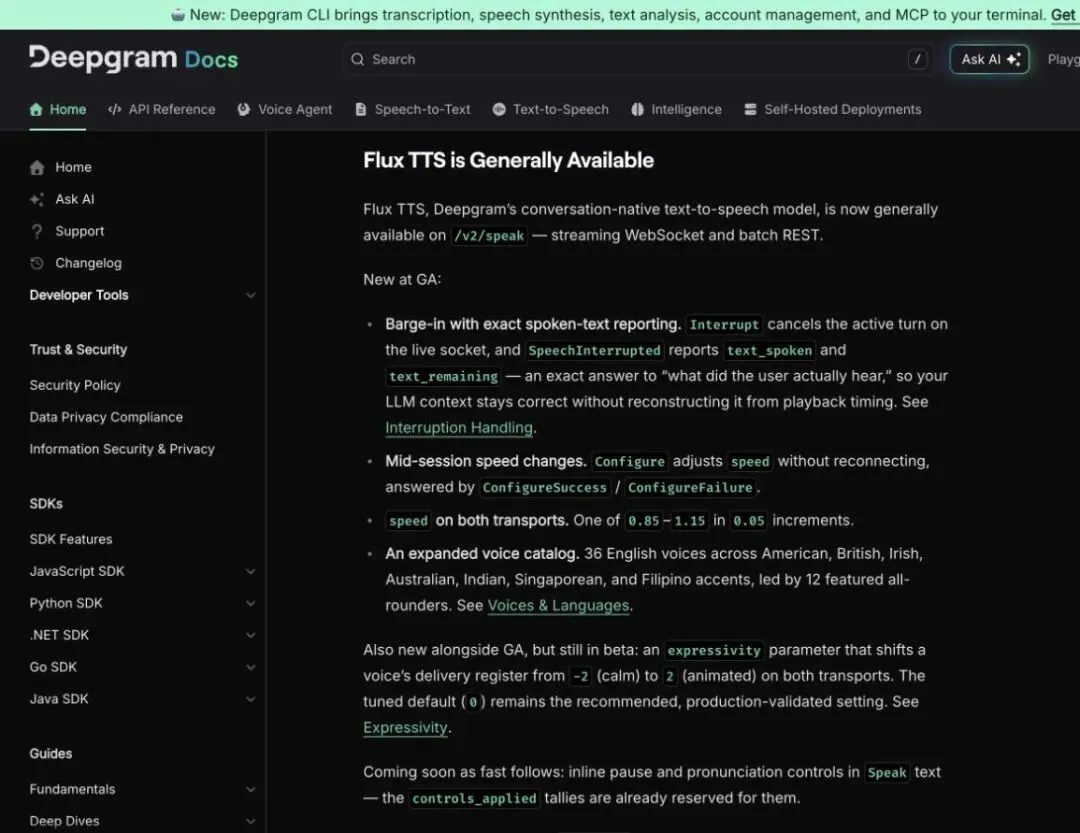
Task: Switch to the Home tab
Action: (x=58, y=109)
